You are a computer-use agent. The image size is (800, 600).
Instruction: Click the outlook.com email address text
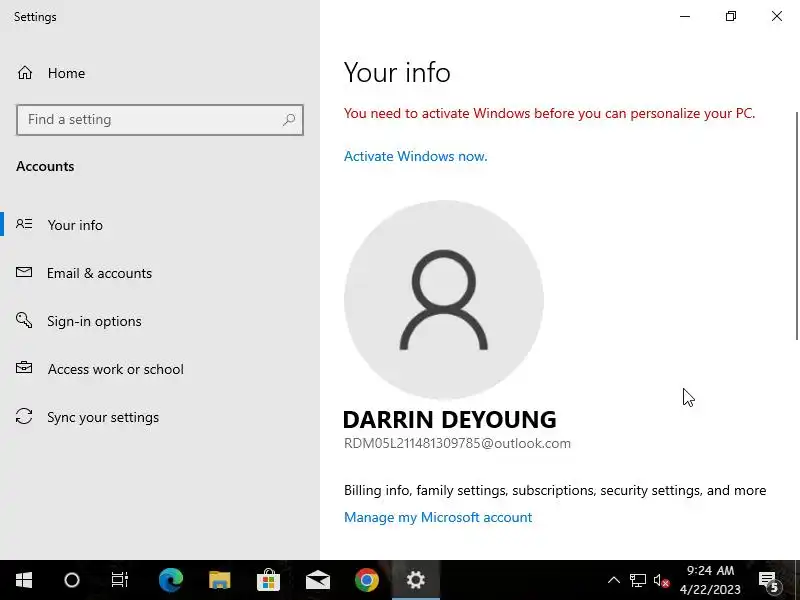click(x=457, y=443)
